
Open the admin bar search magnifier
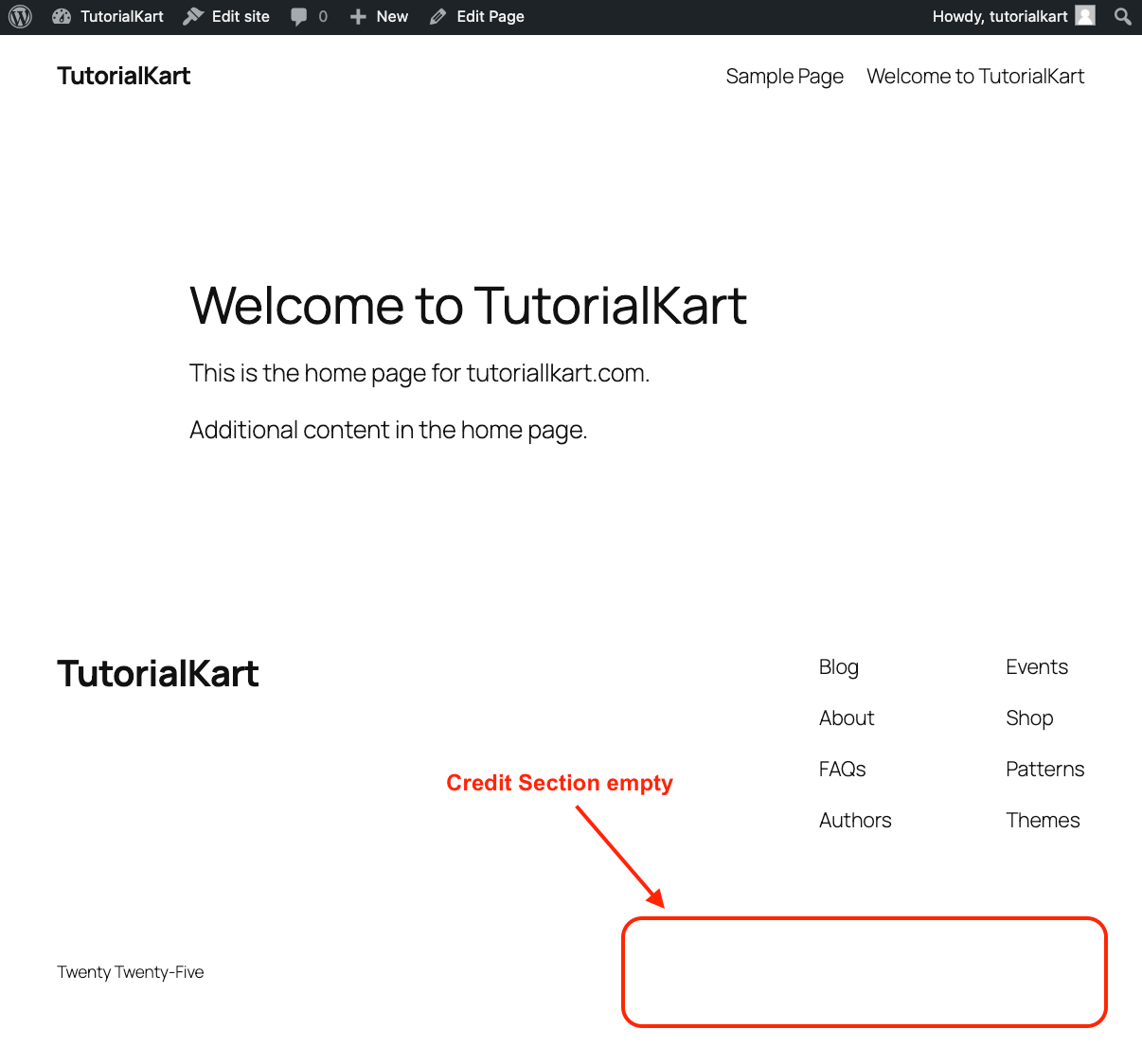tap(1122, 16)
